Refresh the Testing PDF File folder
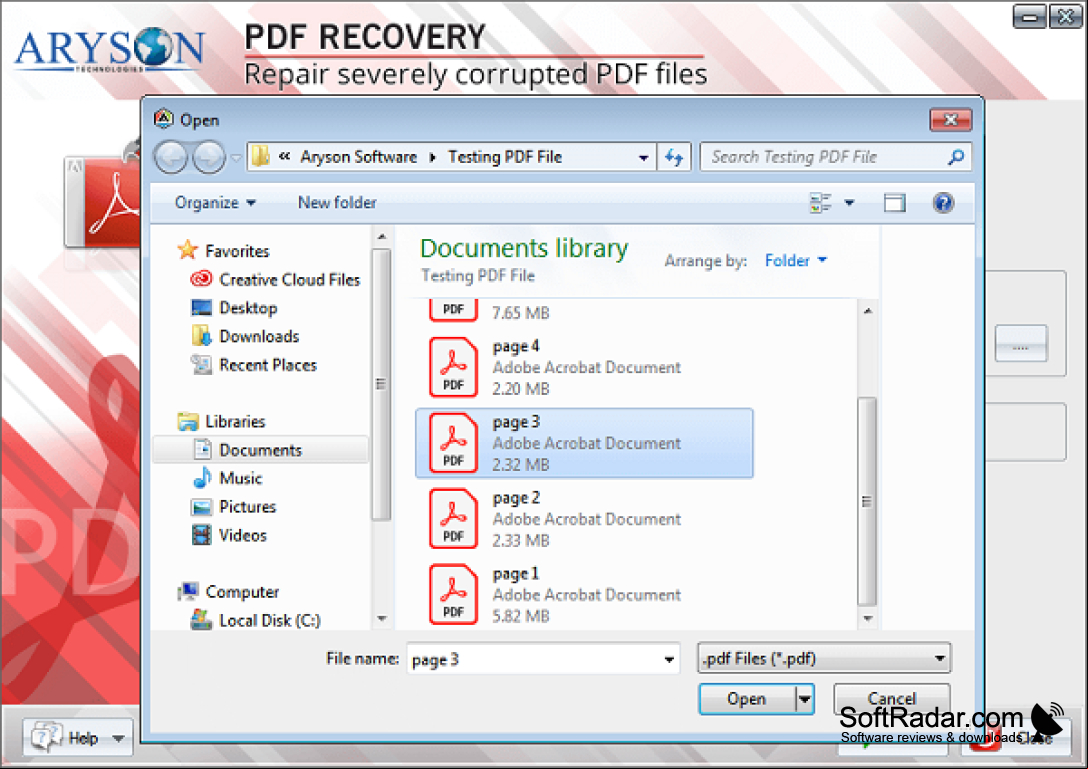Screen dimensions: 1088x769 pyautogui.click(x=674, y=158)
